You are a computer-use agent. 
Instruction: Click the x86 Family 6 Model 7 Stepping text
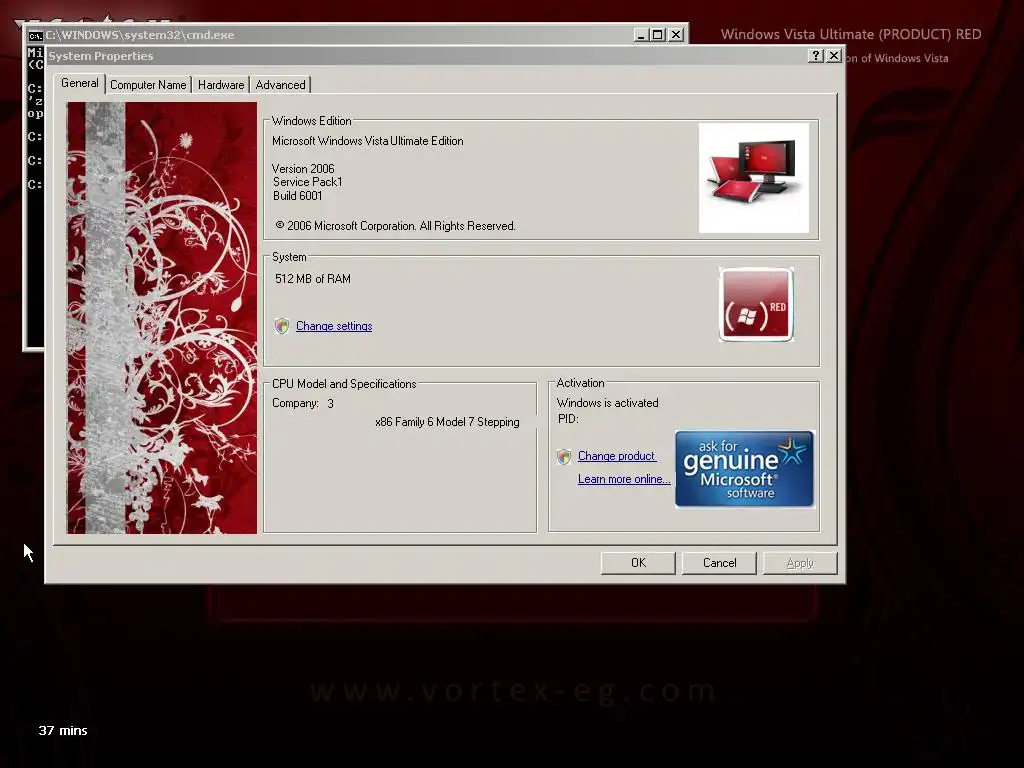pos(447,422)
